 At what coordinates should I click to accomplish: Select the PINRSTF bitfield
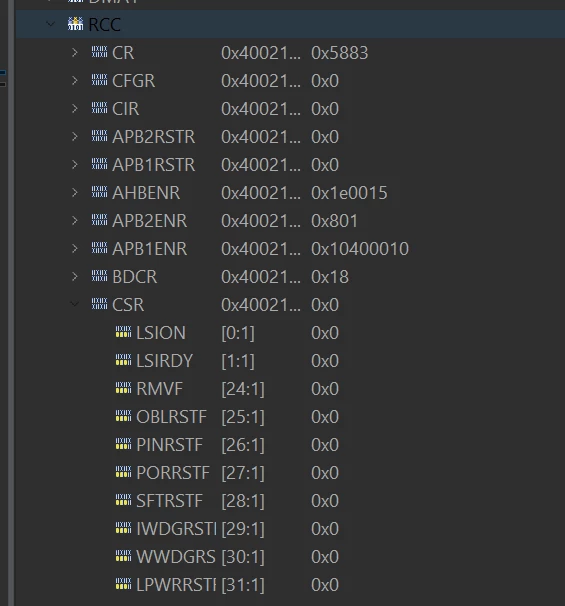pos(290,444)
